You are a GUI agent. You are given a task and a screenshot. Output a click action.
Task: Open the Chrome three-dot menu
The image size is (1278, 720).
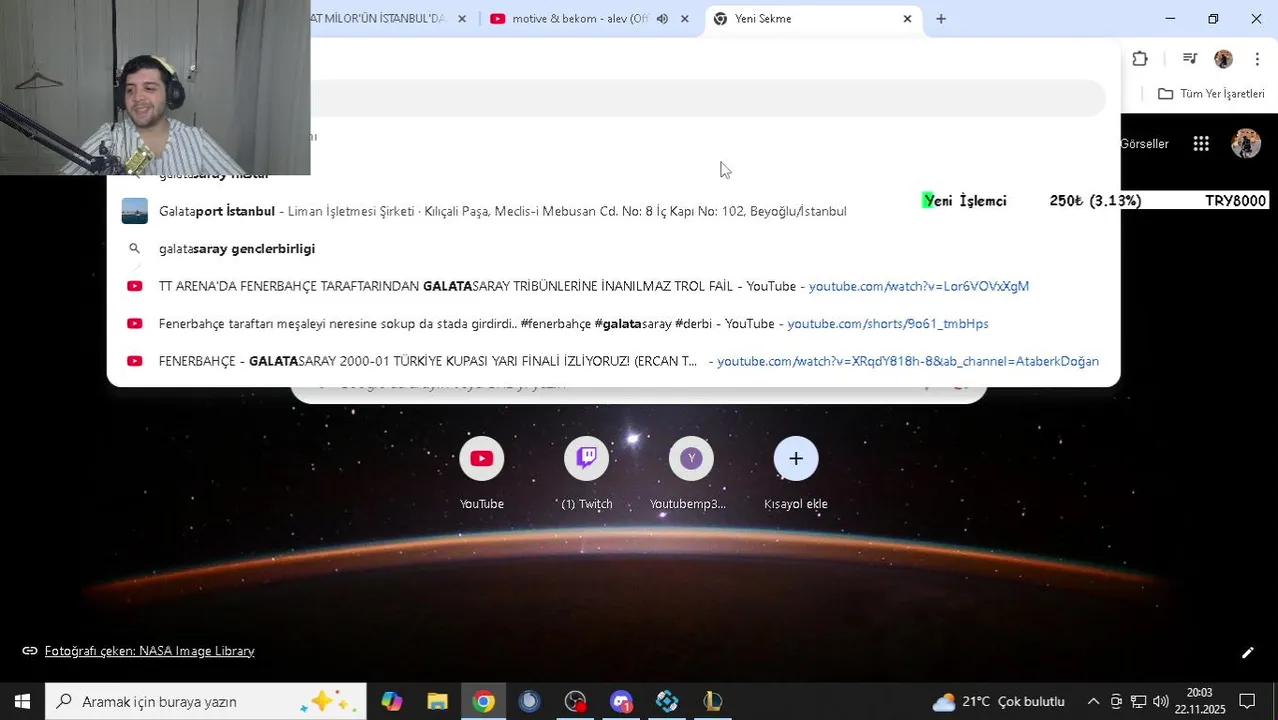pos(1257,59)
